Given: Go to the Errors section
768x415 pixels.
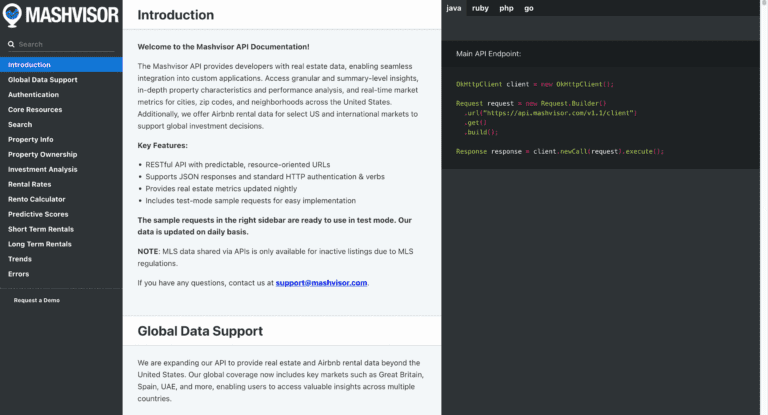Looking at the screenshot, I should coord(18,274).
